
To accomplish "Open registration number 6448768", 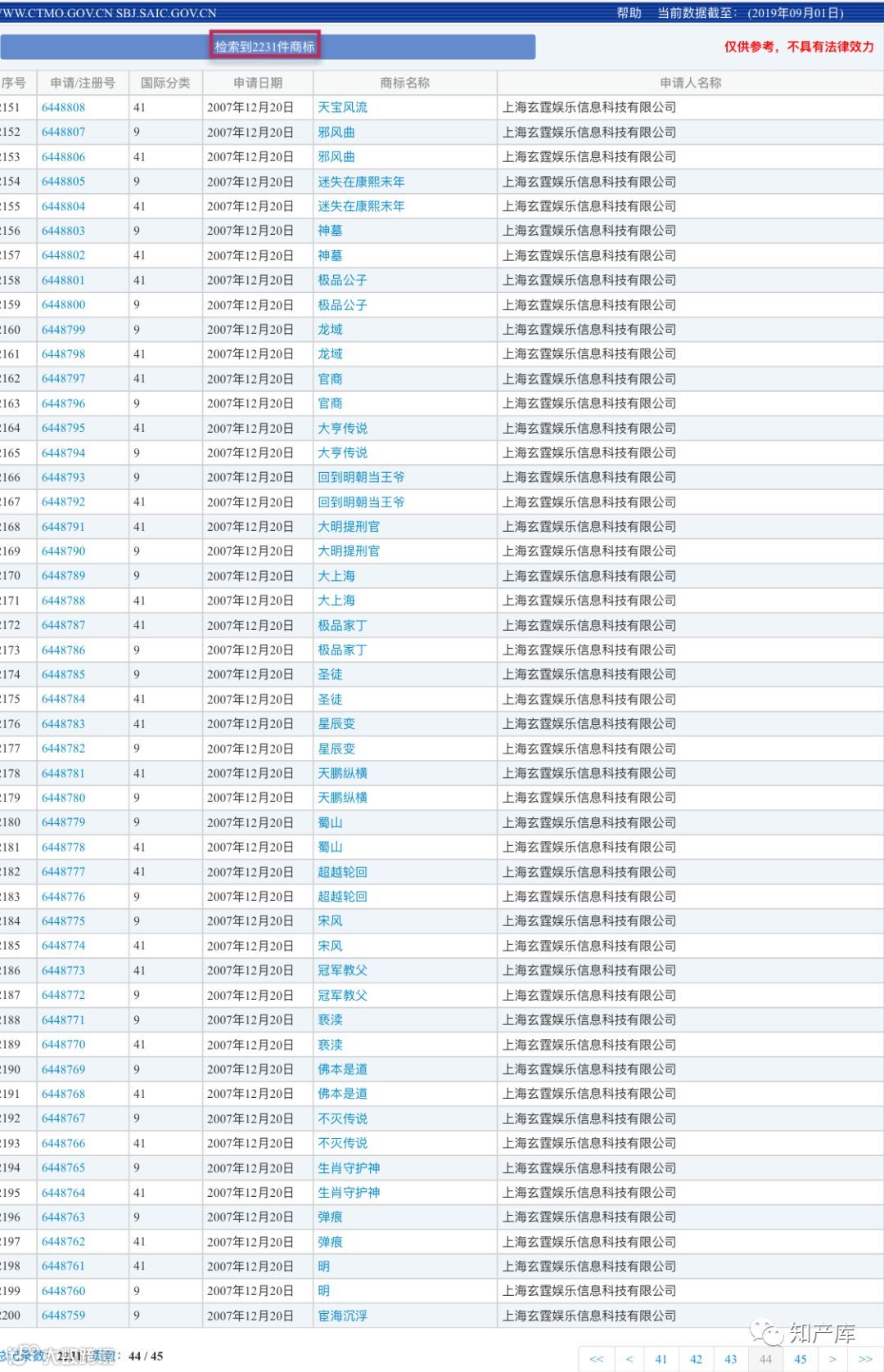I will [63, 1094].
